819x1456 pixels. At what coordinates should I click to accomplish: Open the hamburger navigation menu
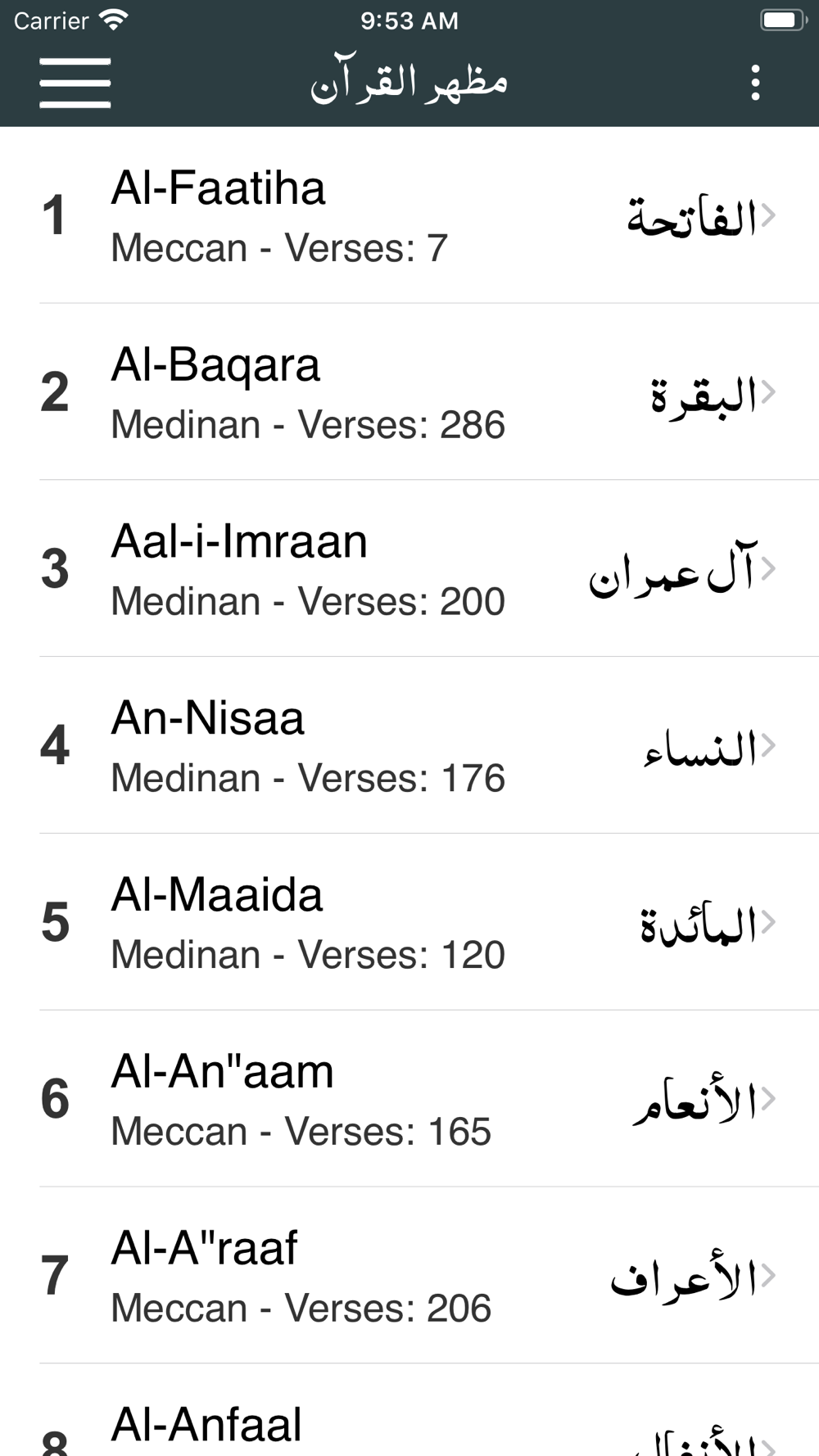(x=75, y=83)
